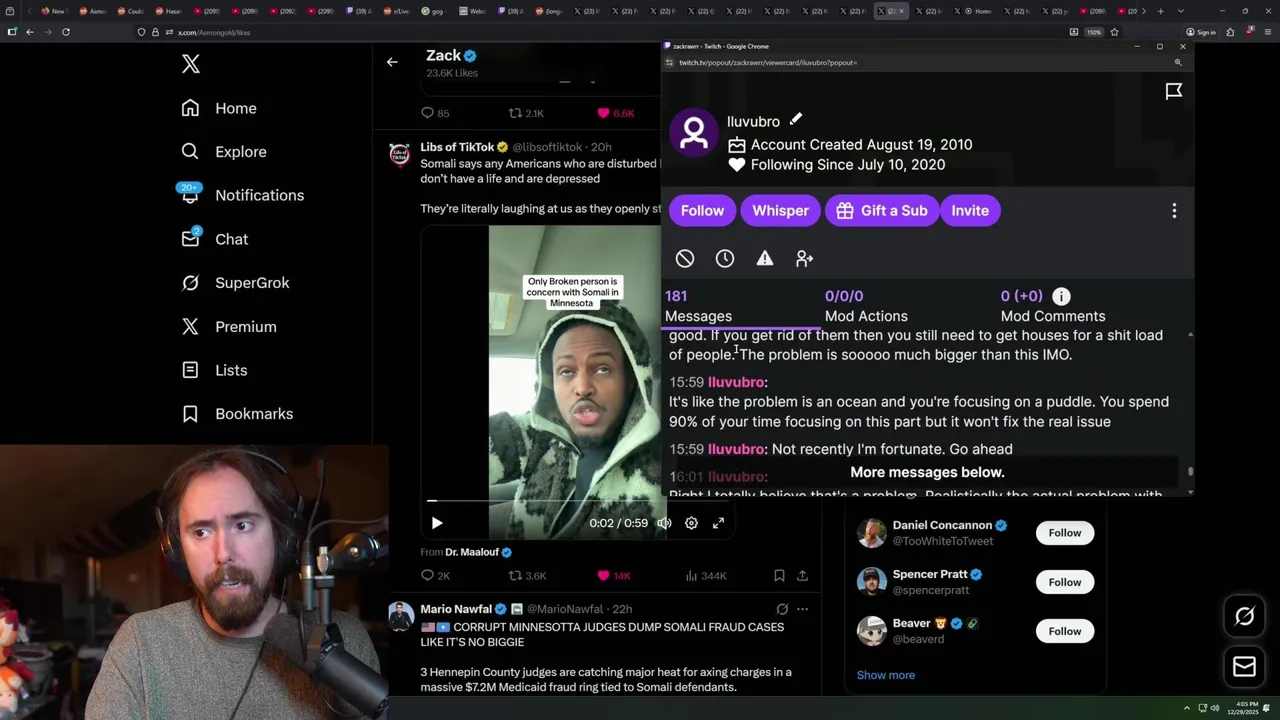Open Explore in X sidebar
The width and height of the screenshot is (1280, 720).
224,152
